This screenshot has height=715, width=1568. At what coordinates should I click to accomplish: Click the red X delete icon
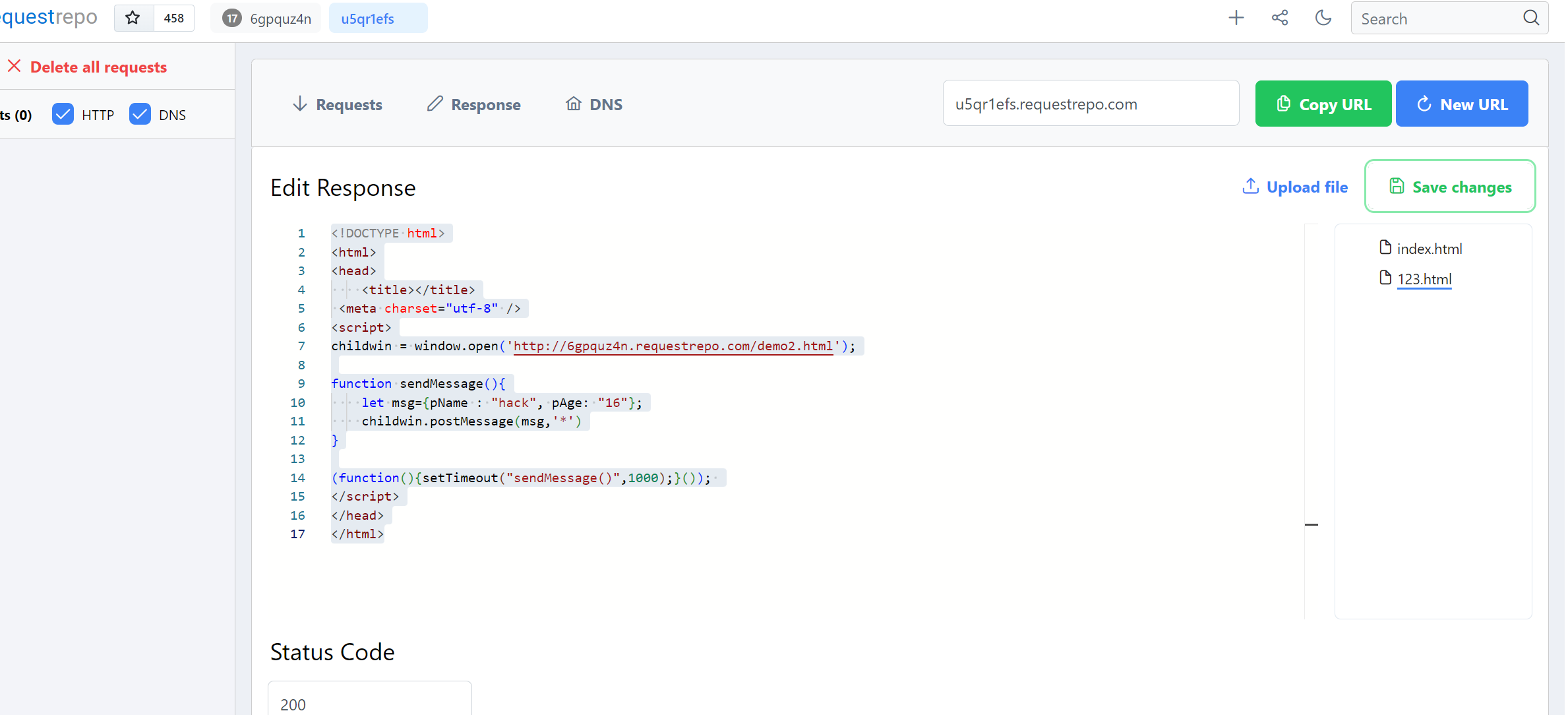click(15, 66)
